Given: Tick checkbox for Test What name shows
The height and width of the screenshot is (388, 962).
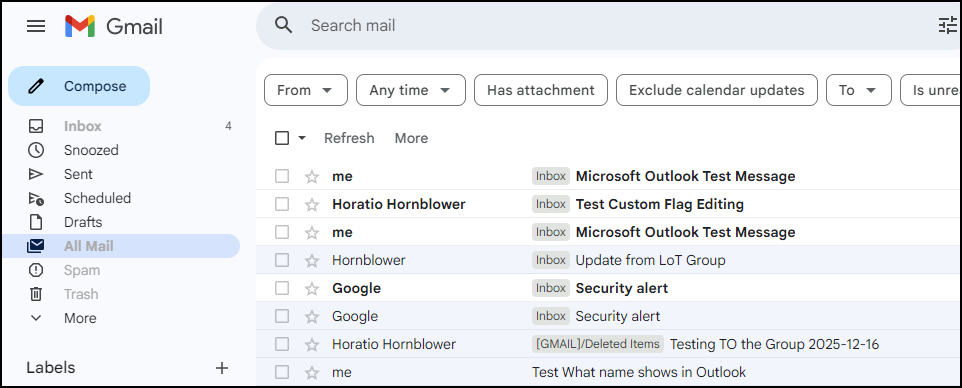Looking at the screenshot, I should coord(282,373).
